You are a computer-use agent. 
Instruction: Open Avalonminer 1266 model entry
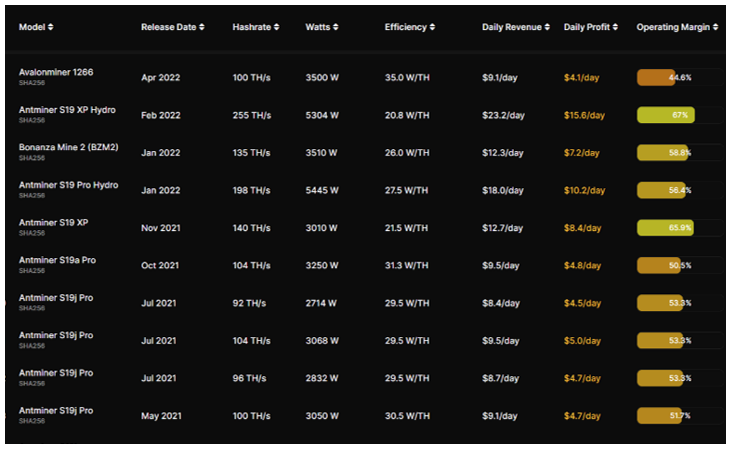tap(56, 72)
